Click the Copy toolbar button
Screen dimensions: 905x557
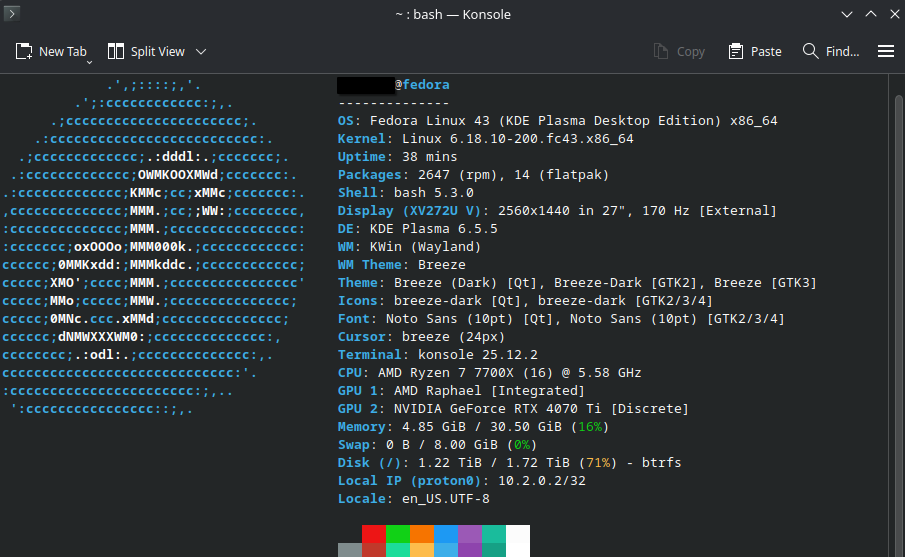[679, 51]
